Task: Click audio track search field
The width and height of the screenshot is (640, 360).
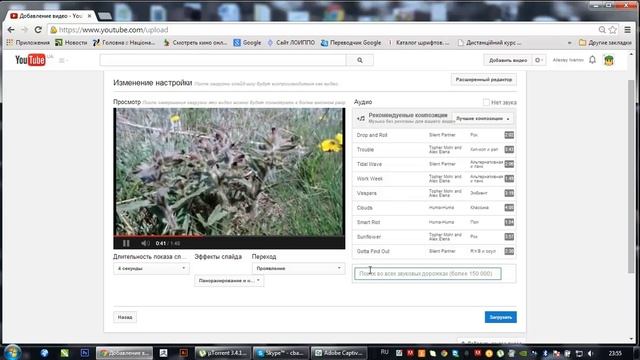Action: click(427, 273)
